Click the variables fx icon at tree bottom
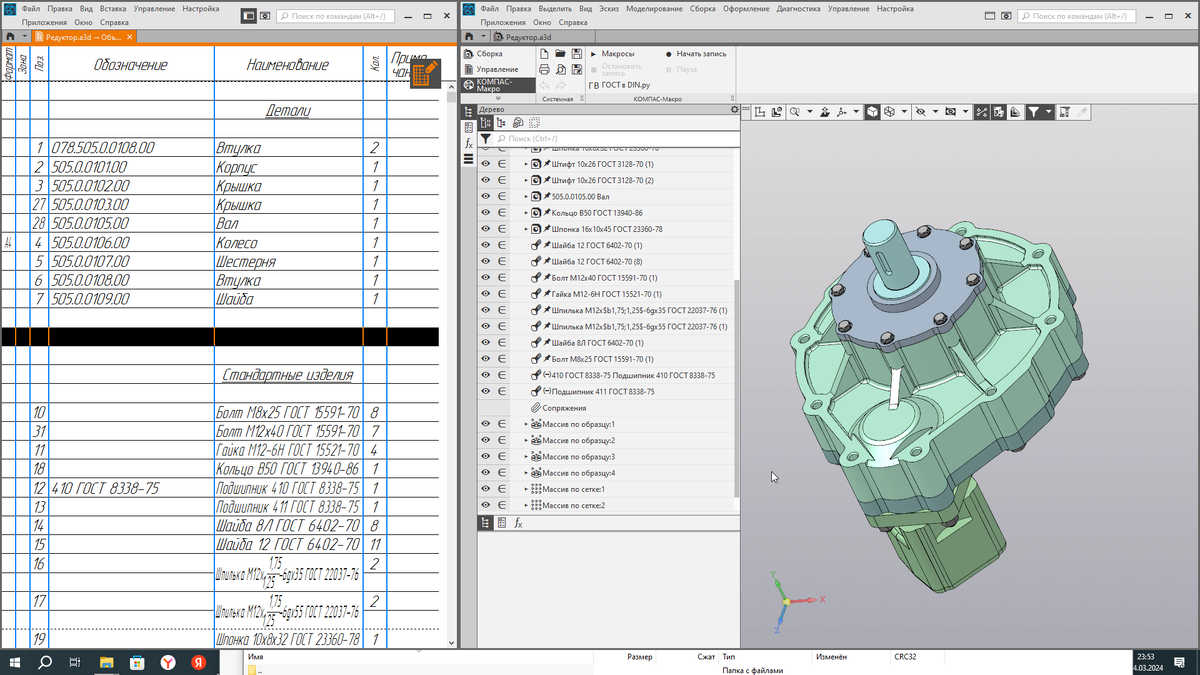 pos(519,523)
